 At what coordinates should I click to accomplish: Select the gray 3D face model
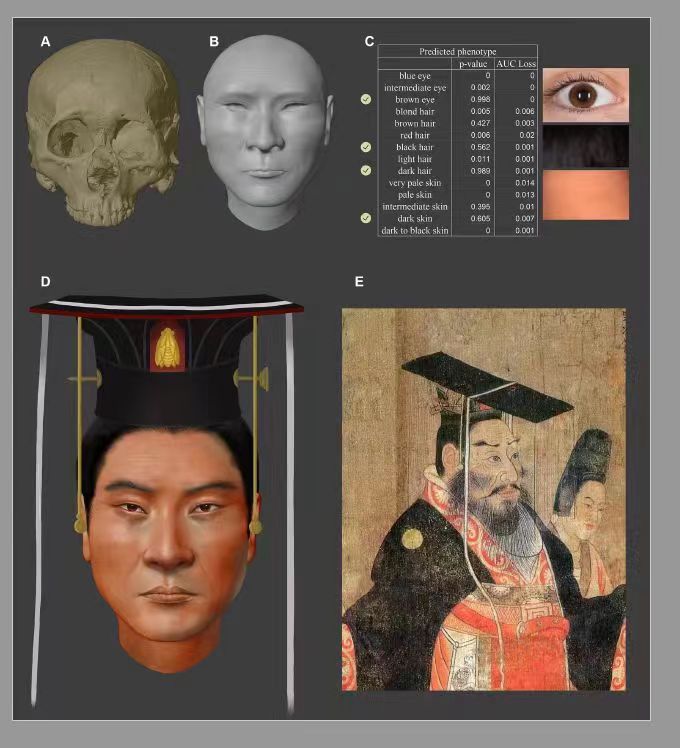pyautogui.click(x=265, y=130)
